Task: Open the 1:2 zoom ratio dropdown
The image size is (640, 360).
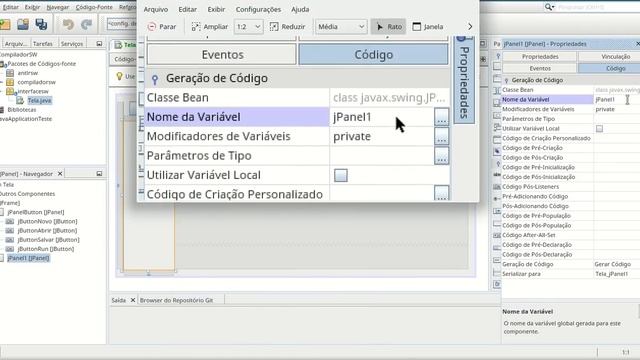Action: click(x=249, y=27)
